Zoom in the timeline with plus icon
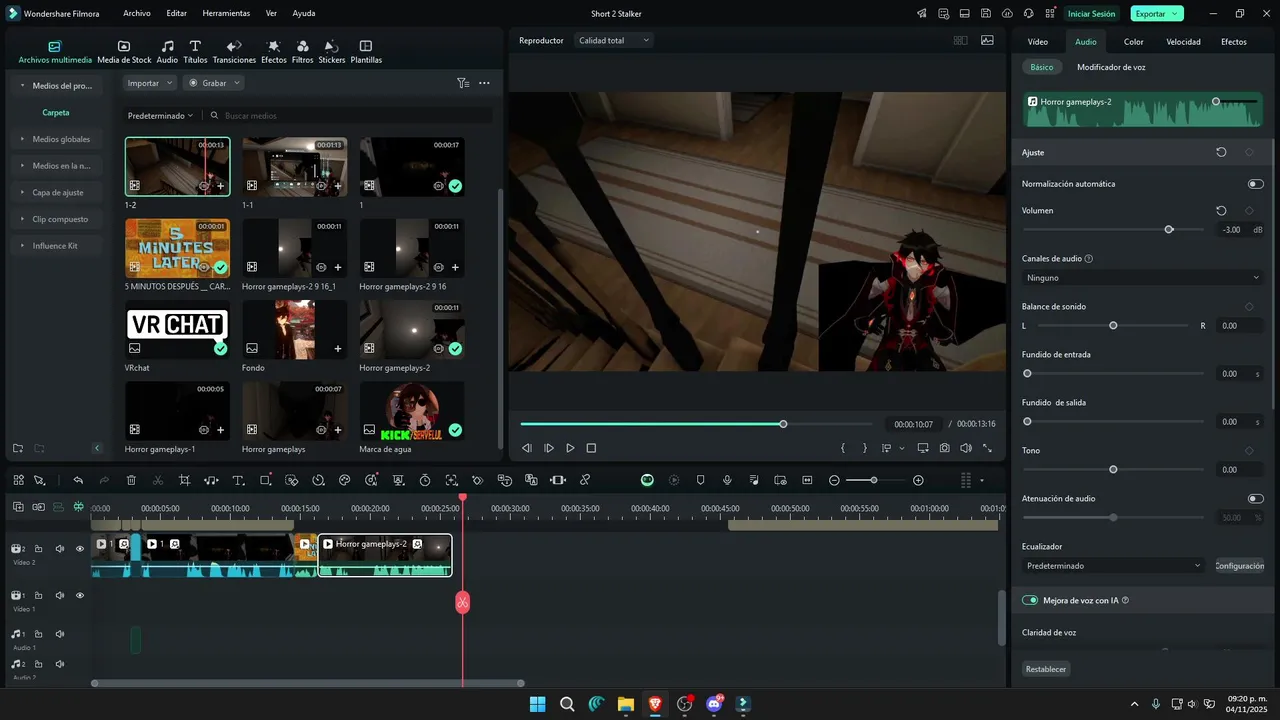The height and width of the screenshot is (720, 1280). tap(918, 481)
